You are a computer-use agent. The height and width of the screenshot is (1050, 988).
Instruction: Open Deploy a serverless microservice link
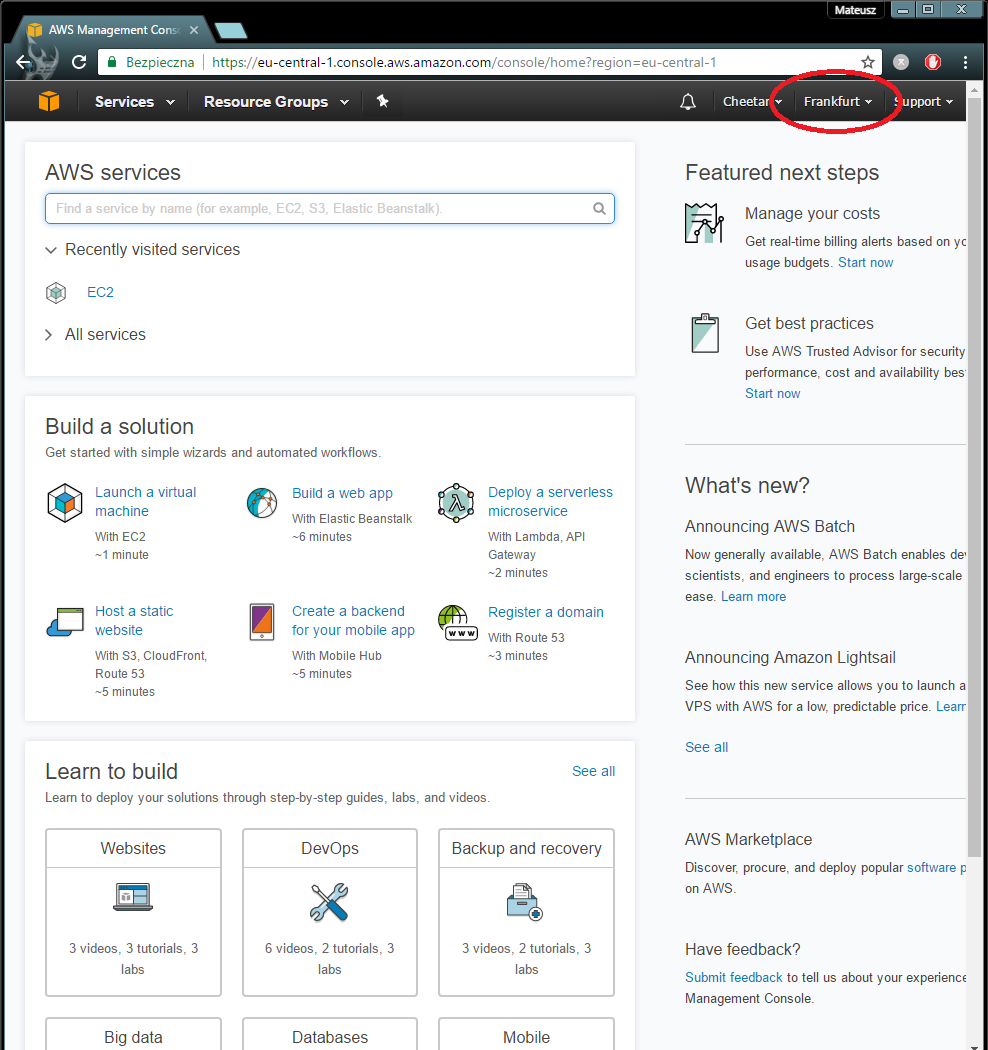point(550,502)
